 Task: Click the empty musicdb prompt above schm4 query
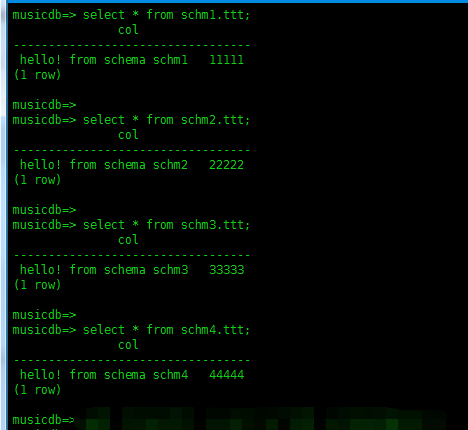tap(44, 315)
